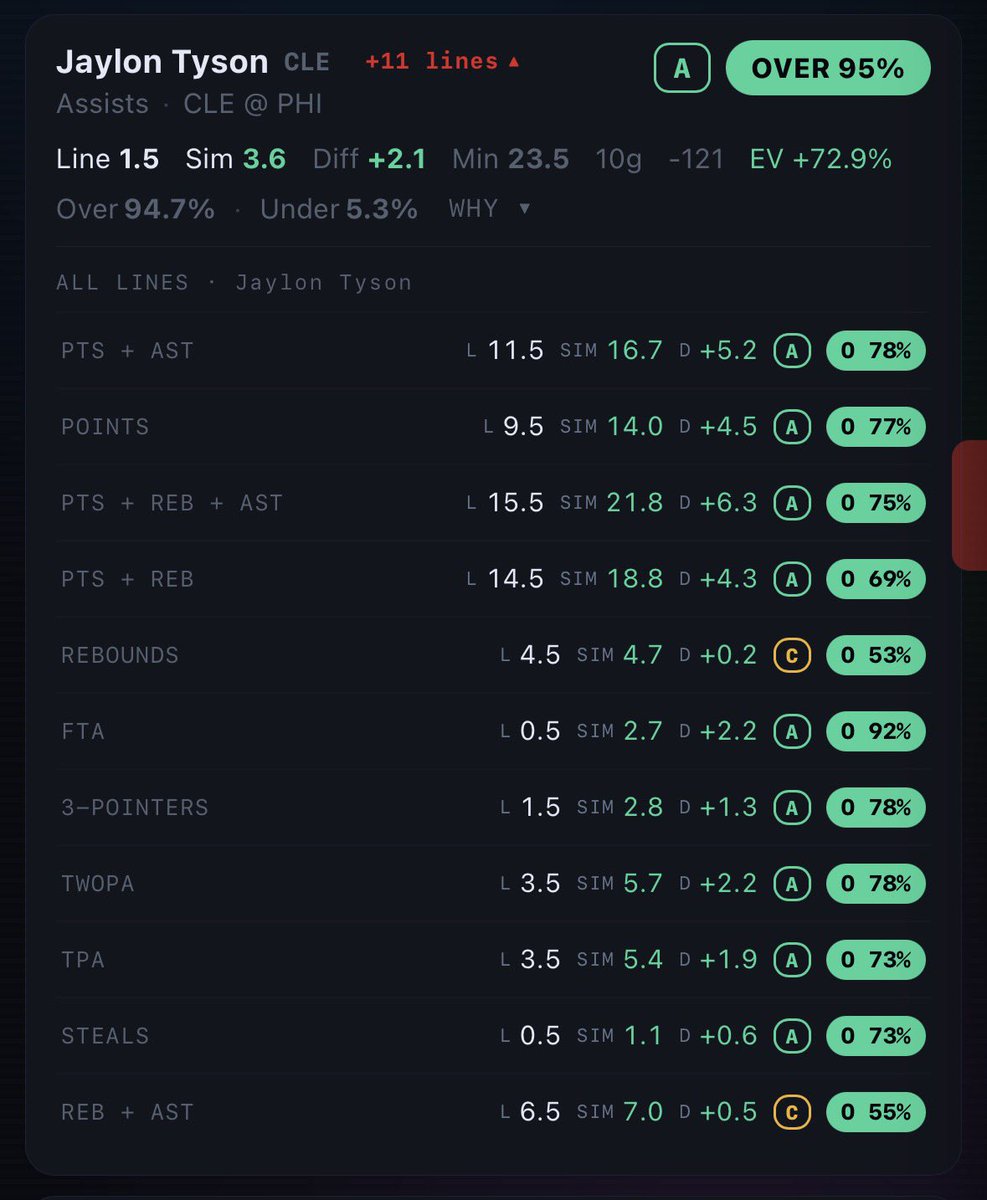Click the D +6.3 diff value
The height and width of the screenshot is (1200, 987).
718,503
